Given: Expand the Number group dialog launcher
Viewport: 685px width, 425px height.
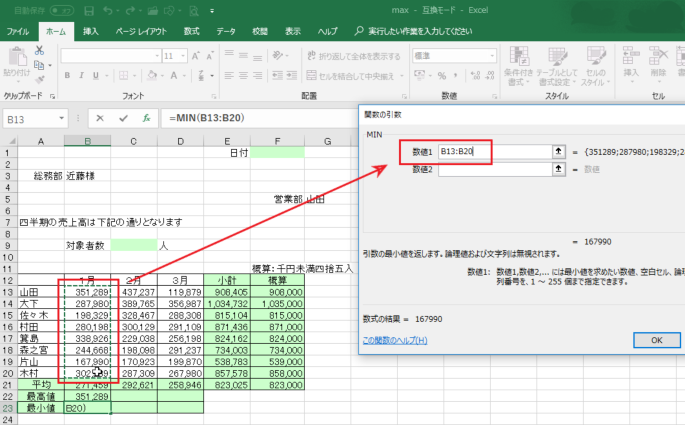Looking at the screenshot, I should (x=495, y=96).
